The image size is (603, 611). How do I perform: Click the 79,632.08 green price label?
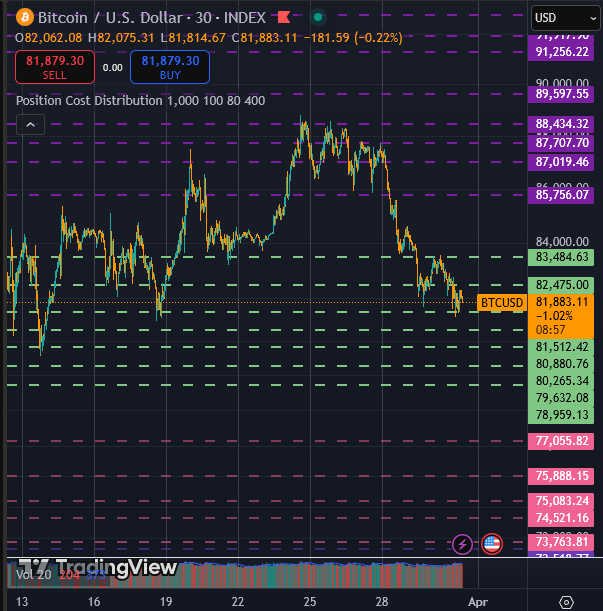(x=561, y=398)
